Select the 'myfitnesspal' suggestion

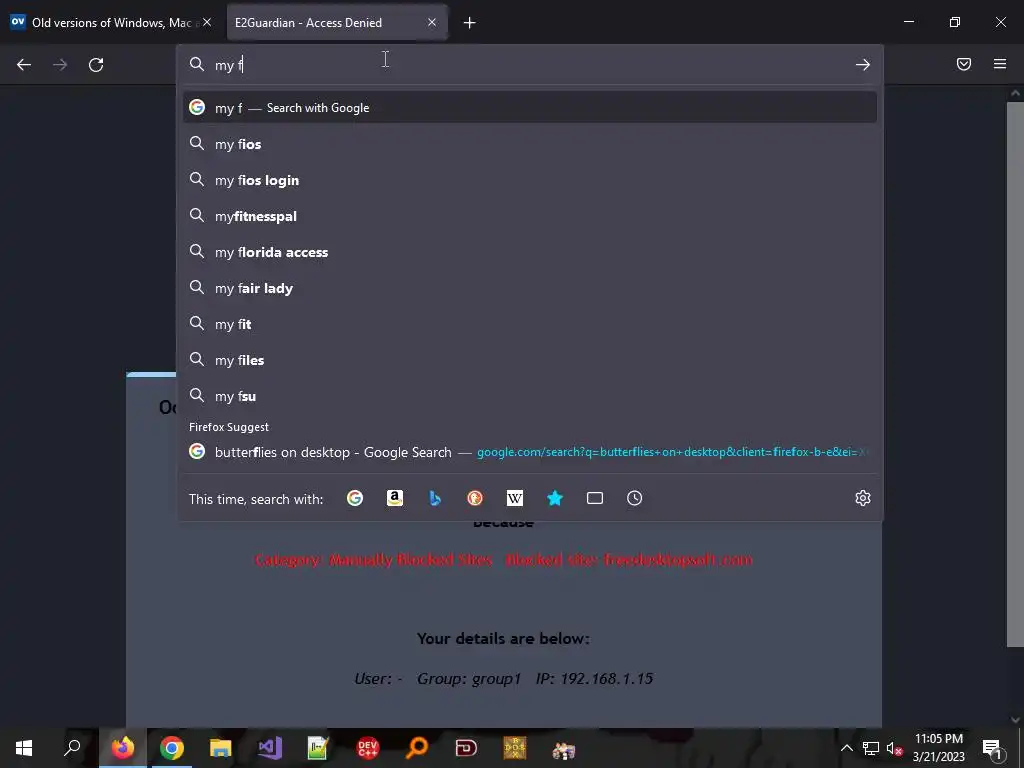(x=530, y=216)
